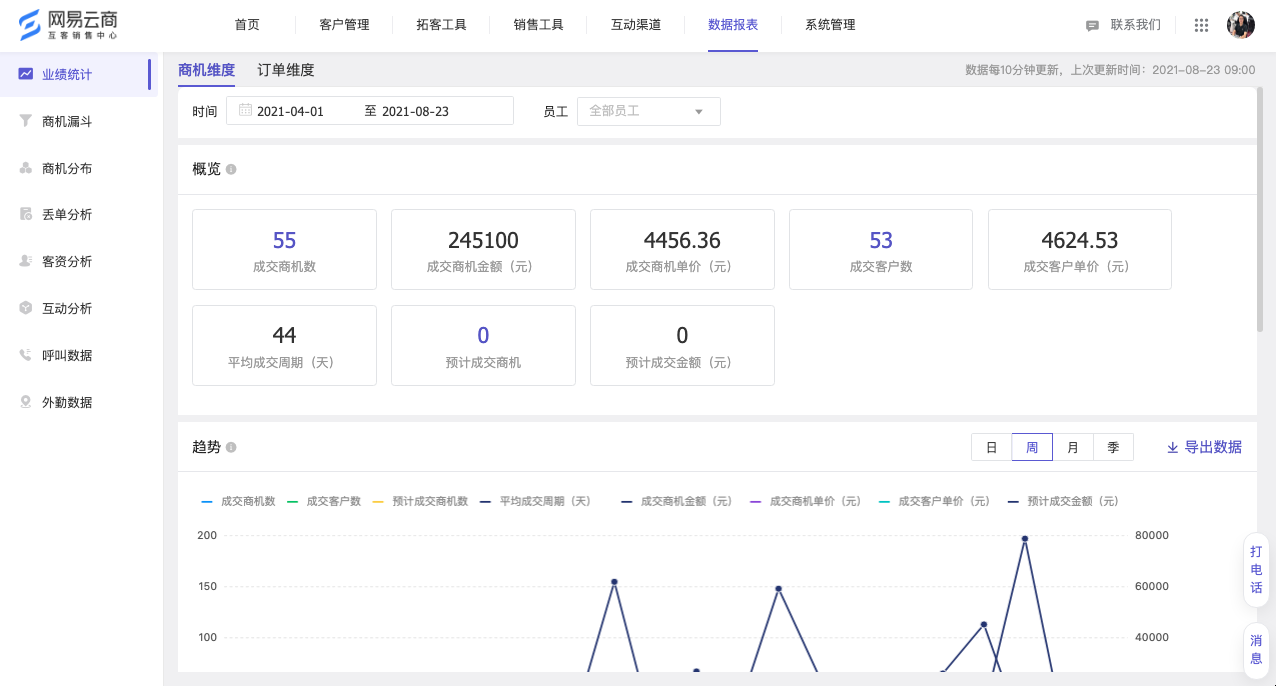The height and width of the screenshot is (686, 1276).
Task: Switch trend granularity to 月
Action: pos(1073,447)
